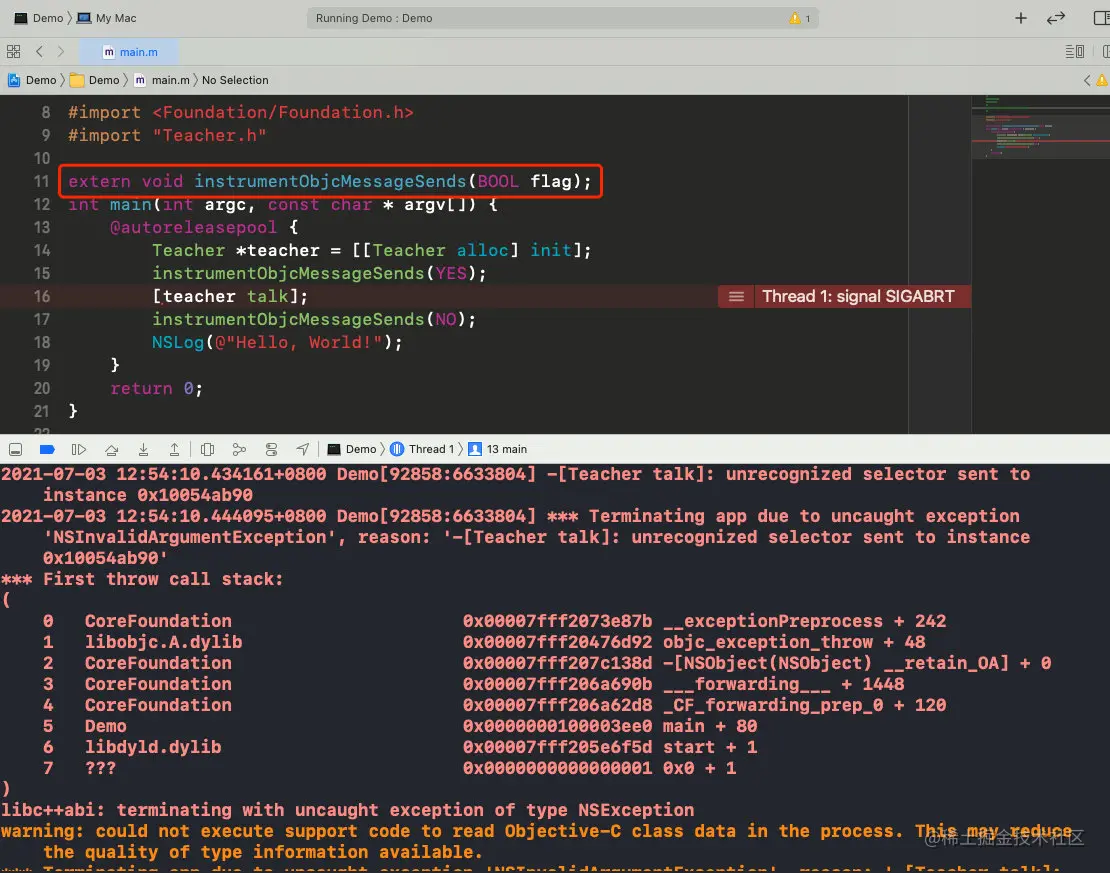Screen dimensions: 1110x873
Task: Expand the SIGABRT annotation lines icon
Action: click(736, 297)
